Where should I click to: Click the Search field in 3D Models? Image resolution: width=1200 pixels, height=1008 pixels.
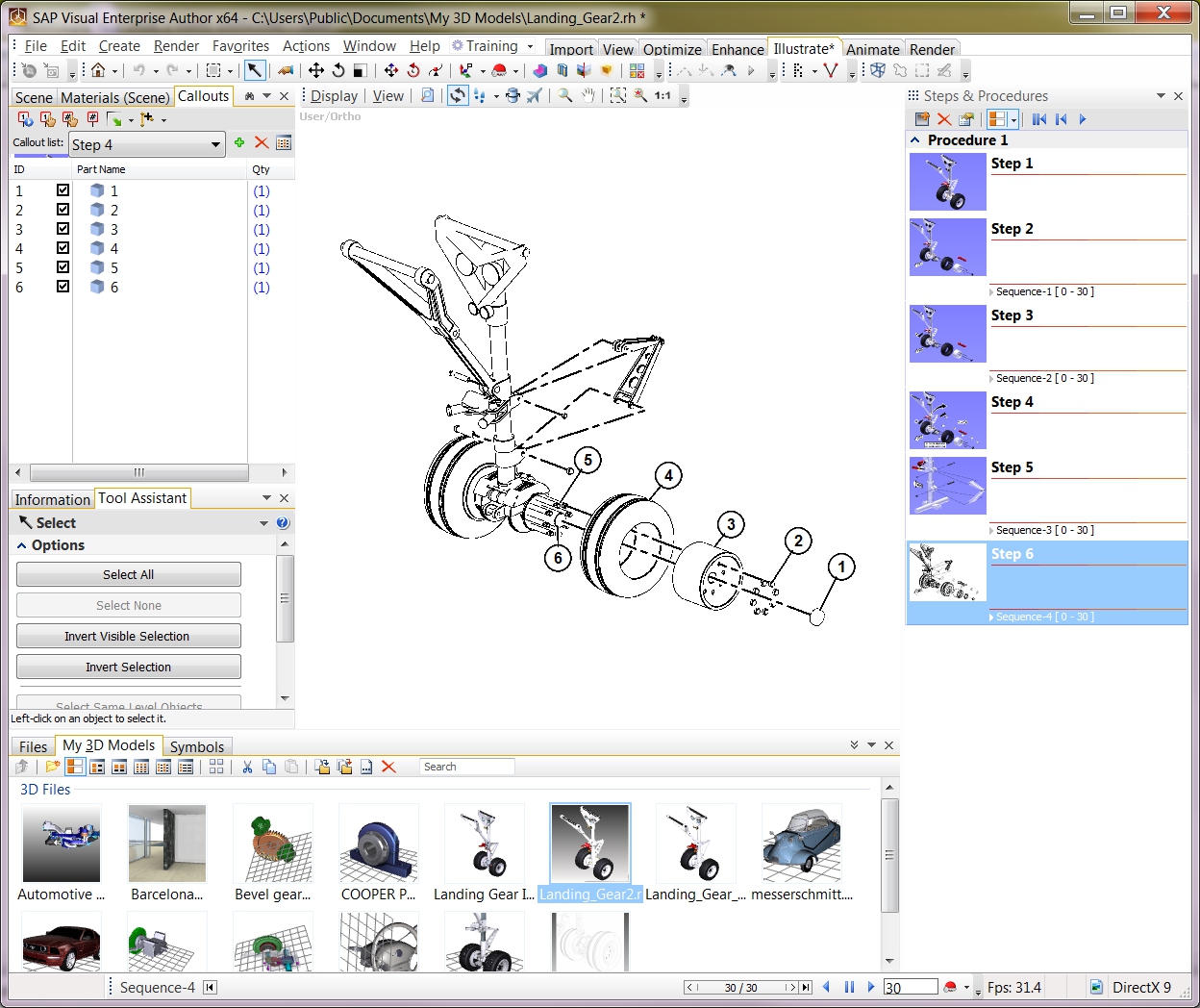point(467,767)
